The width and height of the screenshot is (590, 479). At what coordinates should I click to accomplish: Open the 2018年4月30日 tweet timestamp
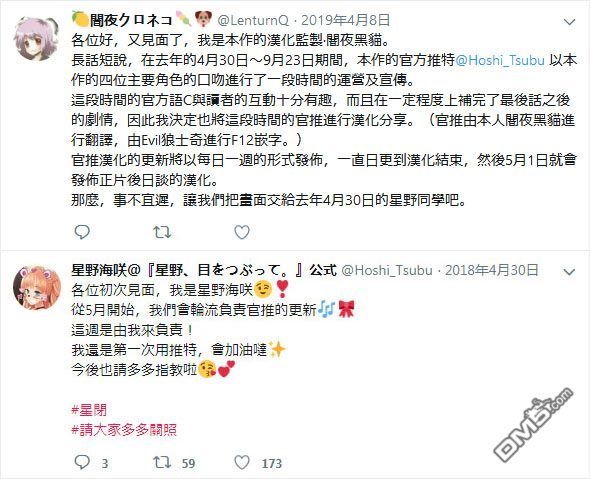point(491,270)
